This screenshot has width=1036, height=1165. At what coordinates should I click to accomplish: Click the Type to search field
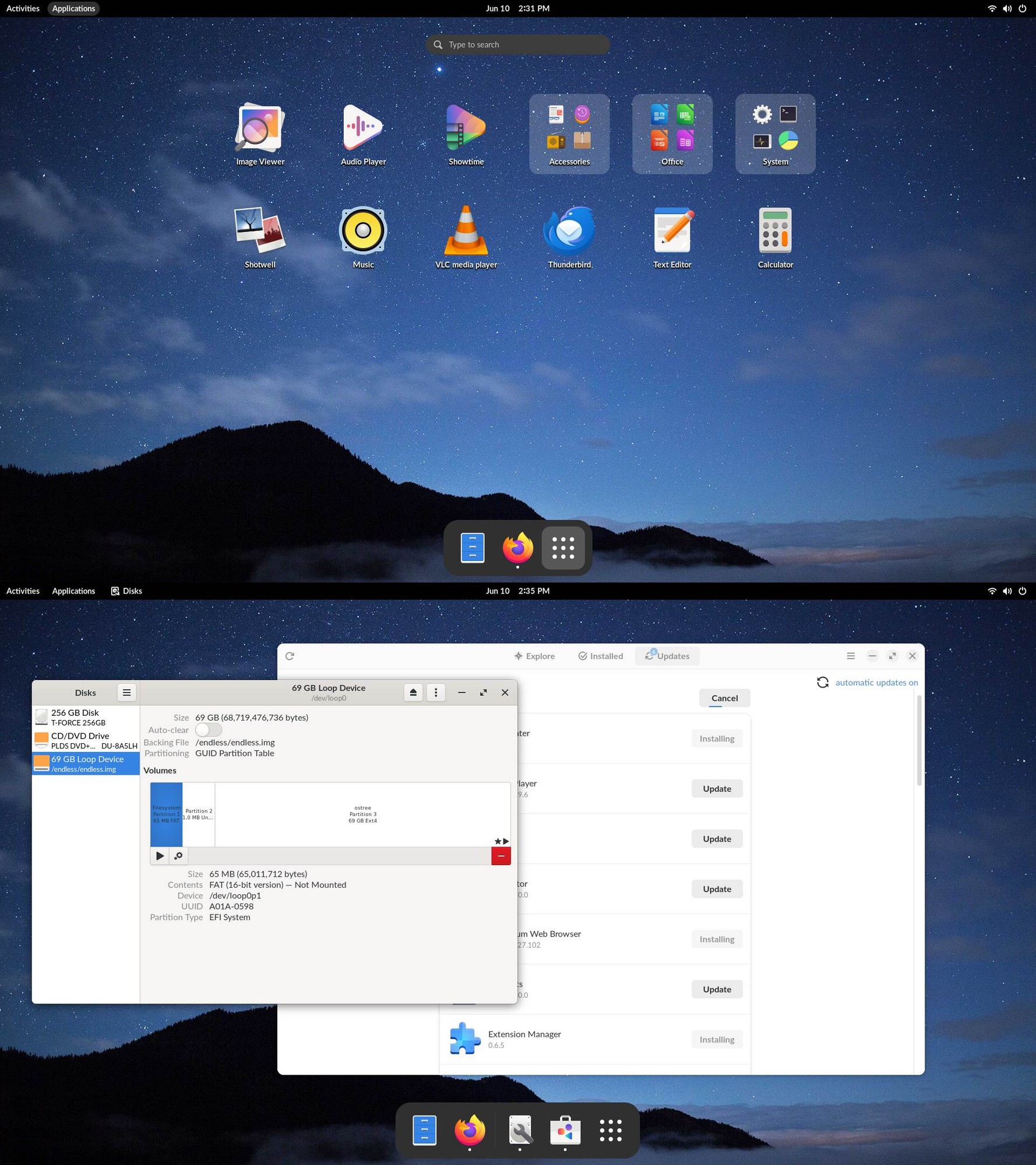tap(518, 44)
